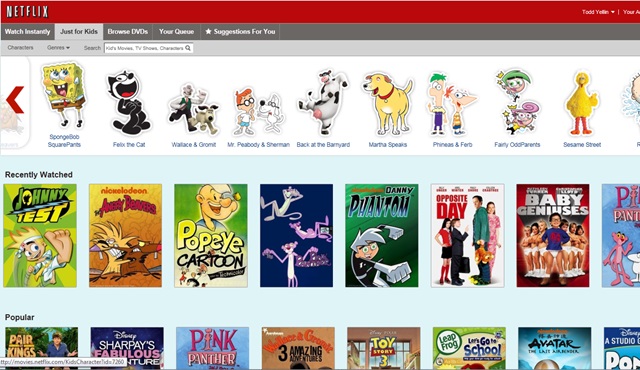Screen dimensions: 640x370
Task: Click the Martha Speaks text link
Action: coord(388,144)
